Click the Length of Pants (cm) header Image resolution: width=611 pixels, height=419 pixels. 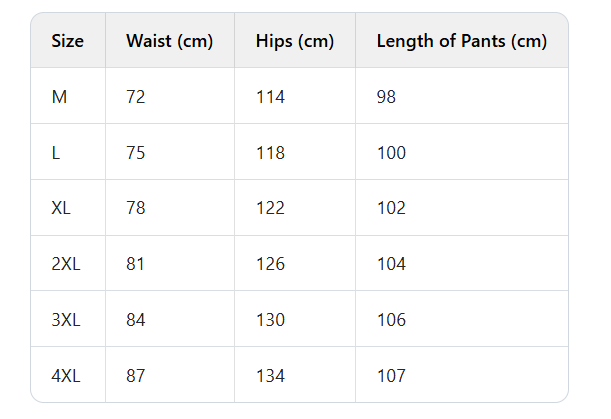(x=462, y=41)
